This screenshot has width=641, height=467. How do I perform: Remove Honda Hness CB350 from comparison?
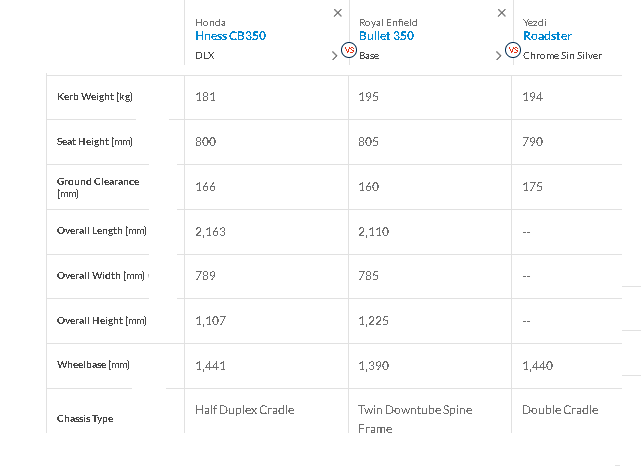click(338, 13)
